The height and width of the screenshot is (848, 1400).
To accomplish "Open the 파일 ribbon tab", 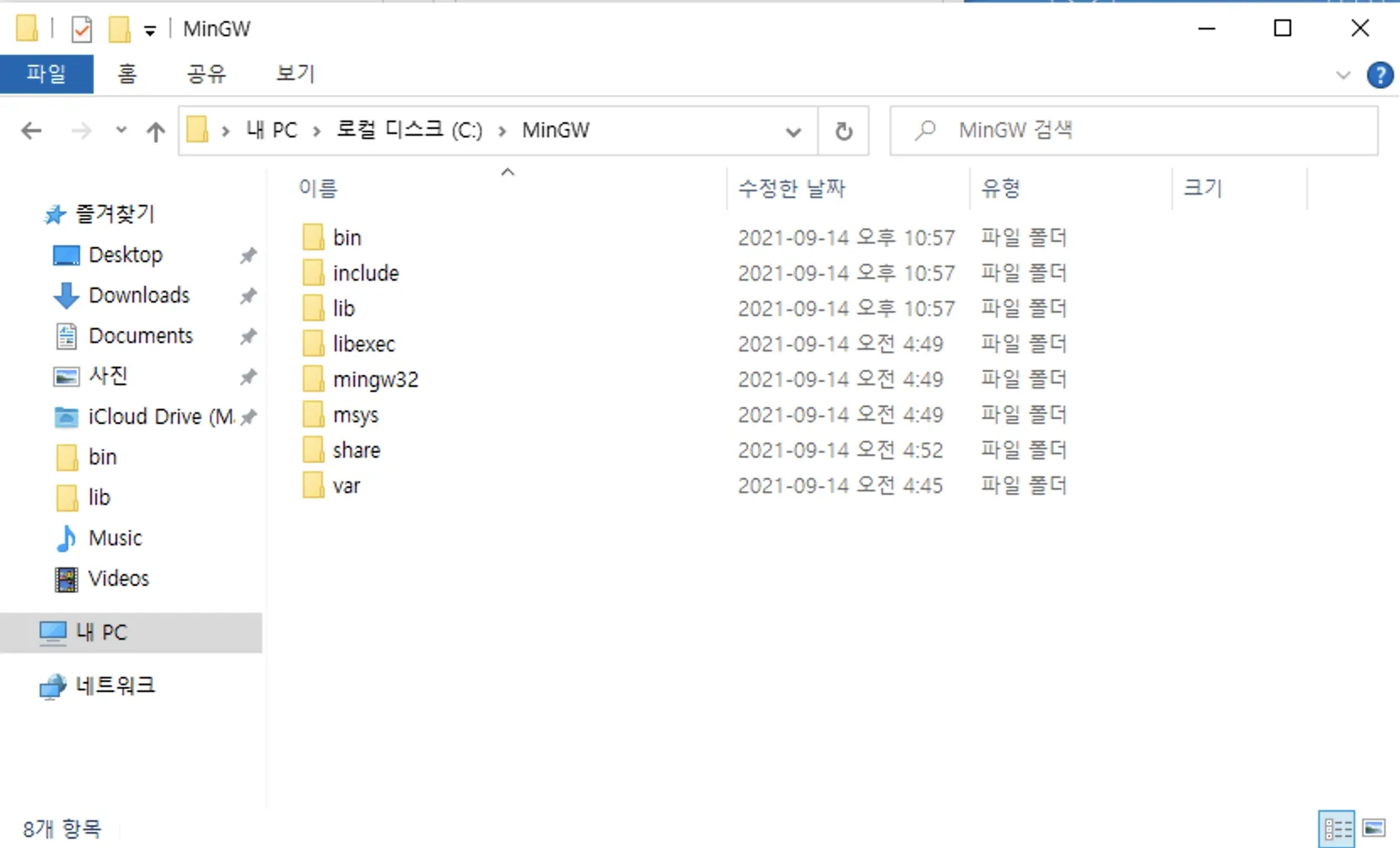I will pyautogui.click(x=46, y=74).
